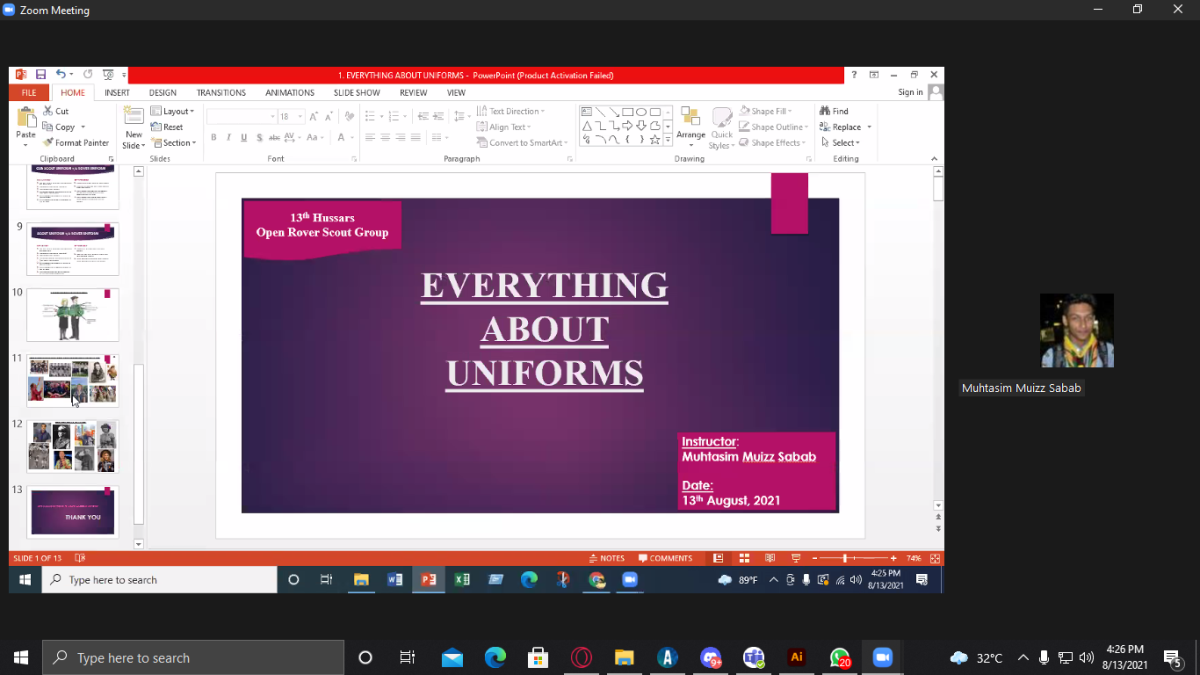Expand the Layout dropdown
This screenshot has height=675, width=1200.
(x=177, y=111)
